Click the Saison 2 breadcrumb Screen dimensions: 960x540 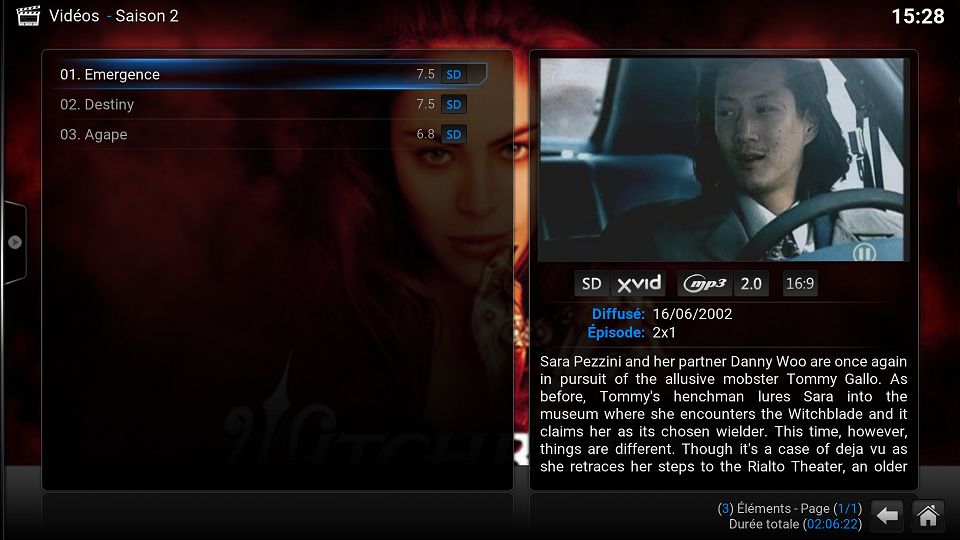[147, 16]
